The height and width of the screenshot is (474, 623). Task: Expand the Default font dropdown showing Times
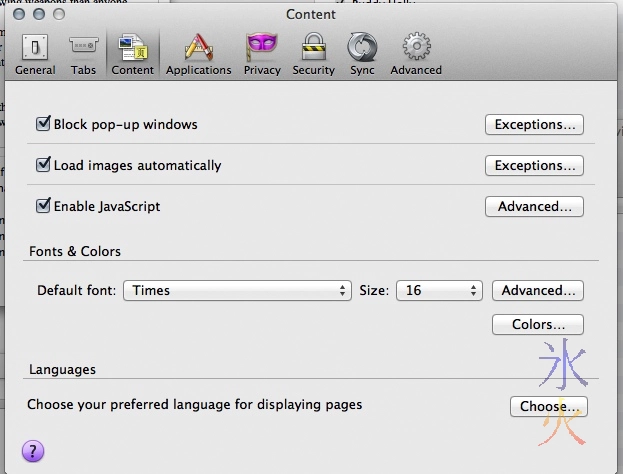click(236, 290)
